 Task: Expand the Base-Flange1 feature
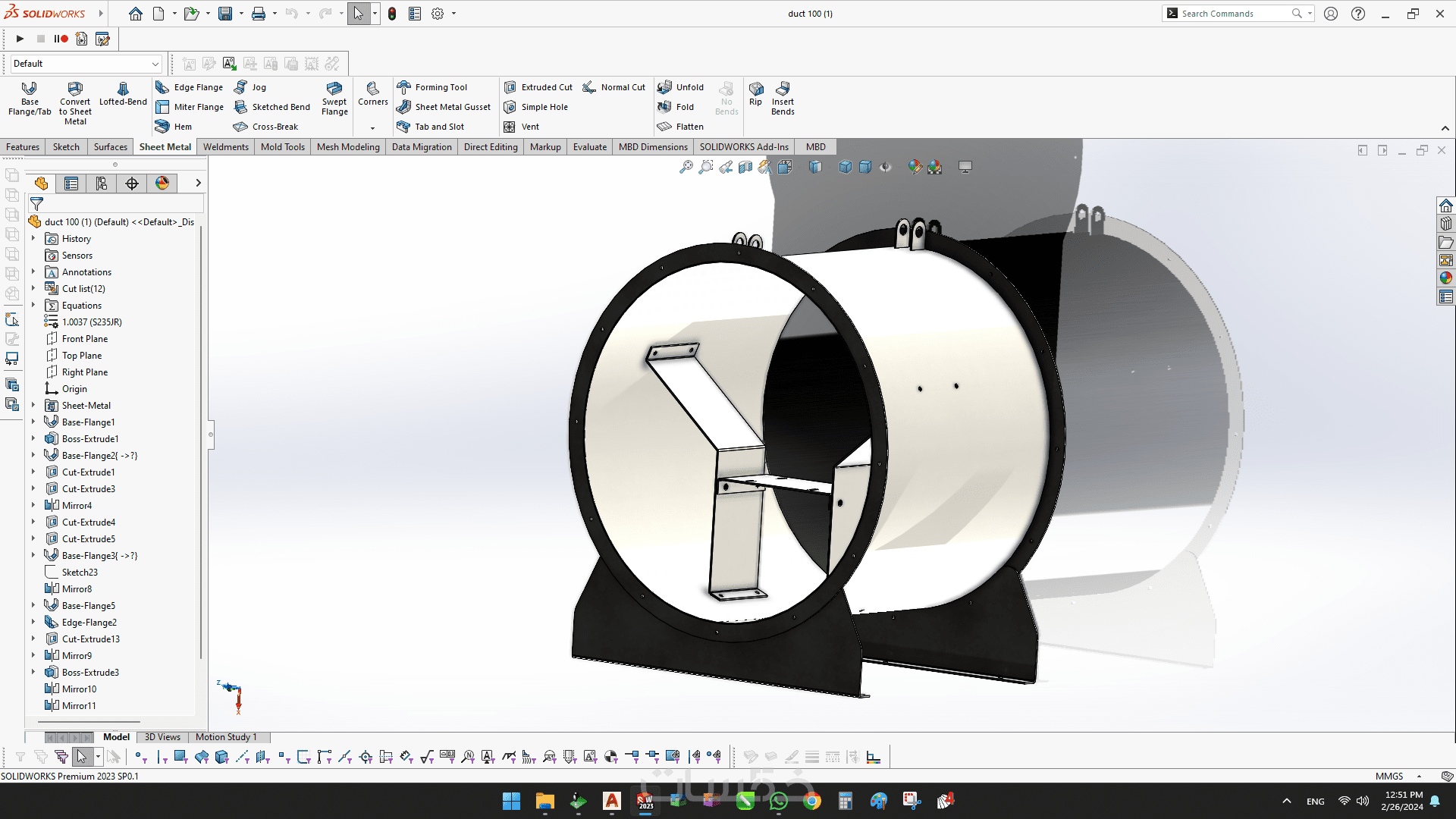pyautogui.click(x=33, y=422)
